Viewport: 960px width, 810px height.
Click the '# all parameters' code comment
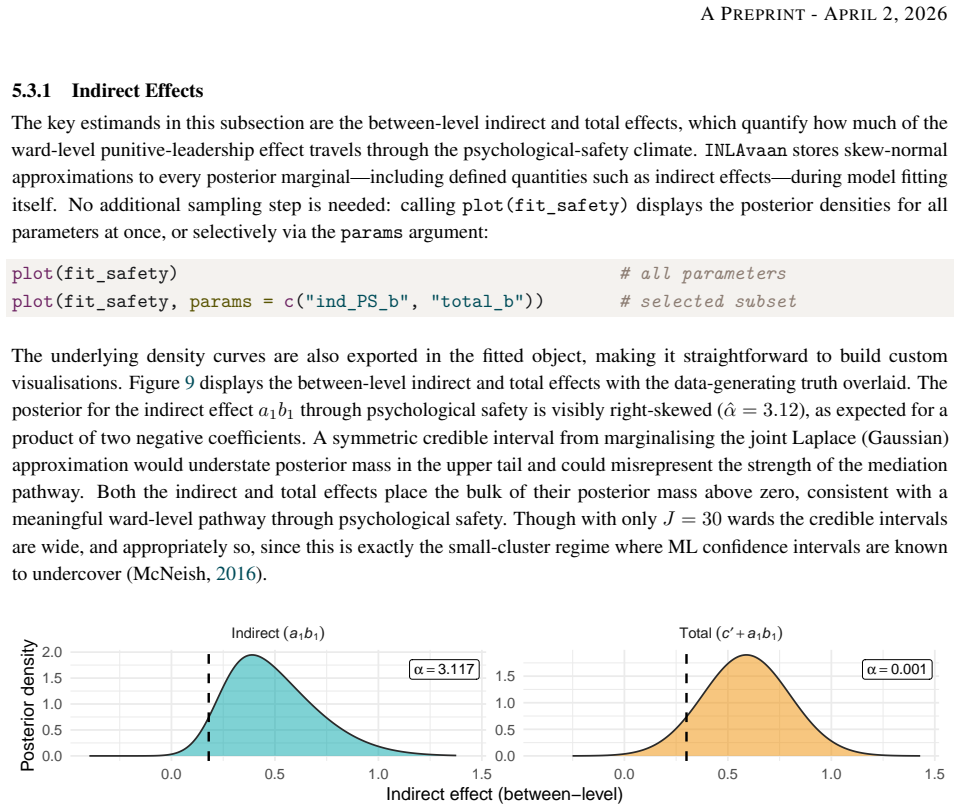(x=703, y=274)
